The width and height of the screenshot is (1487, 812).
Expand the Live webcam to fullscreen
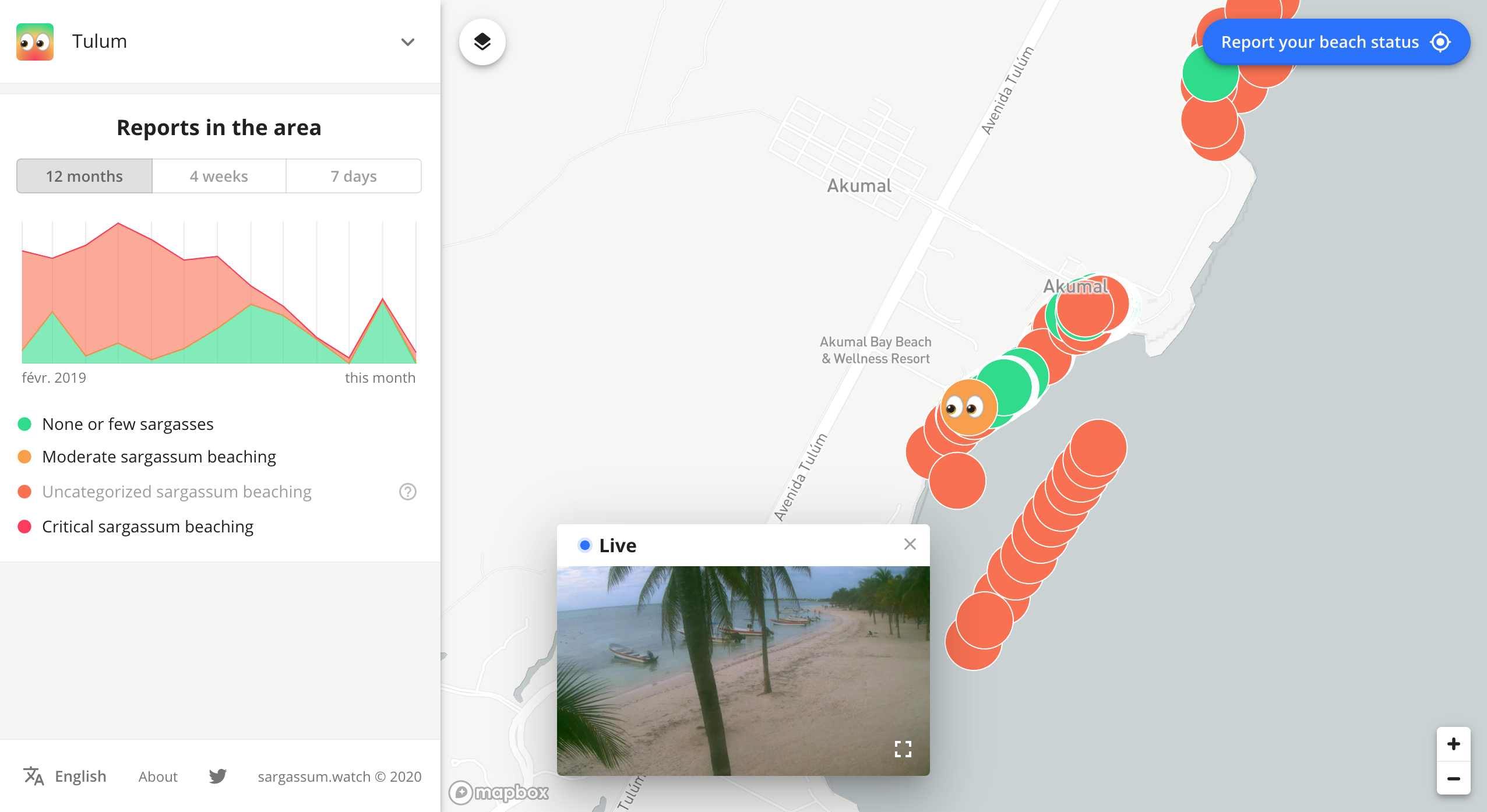click(x=902, y=749)
